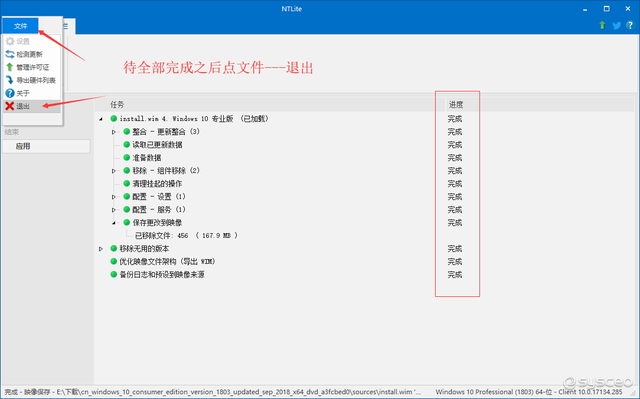
Task: Click the disabled 设置 gear menu entry
Action: coord(32,41)
